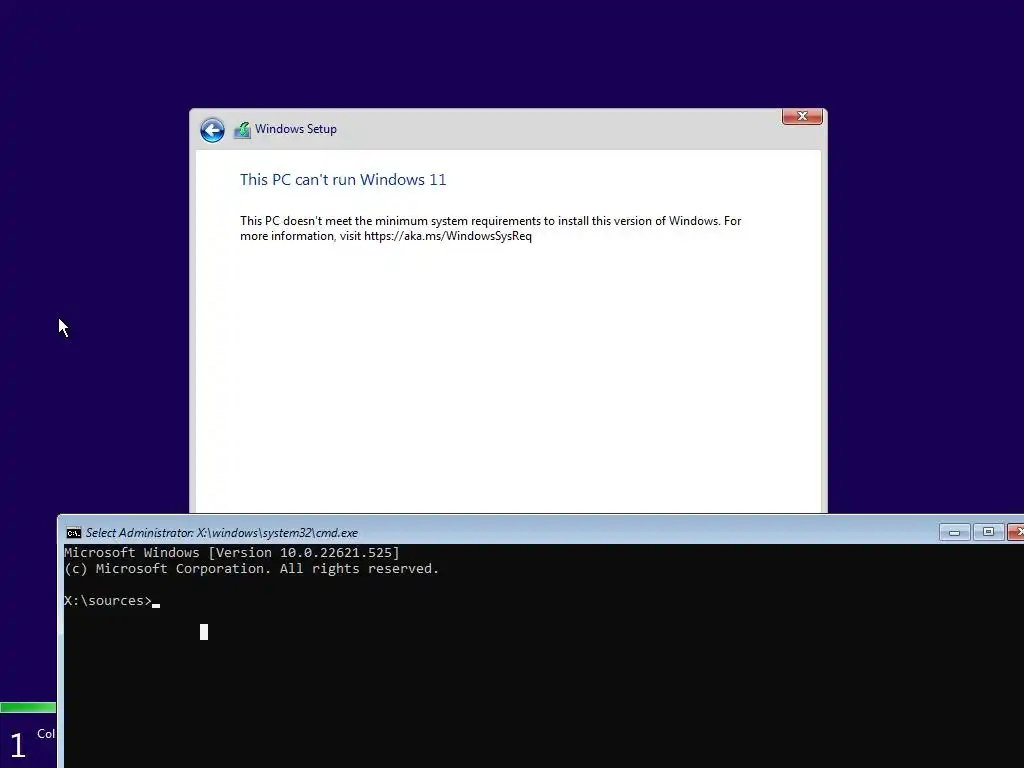Click the X:\sources> prompt line in cmd

pos(112,601)
